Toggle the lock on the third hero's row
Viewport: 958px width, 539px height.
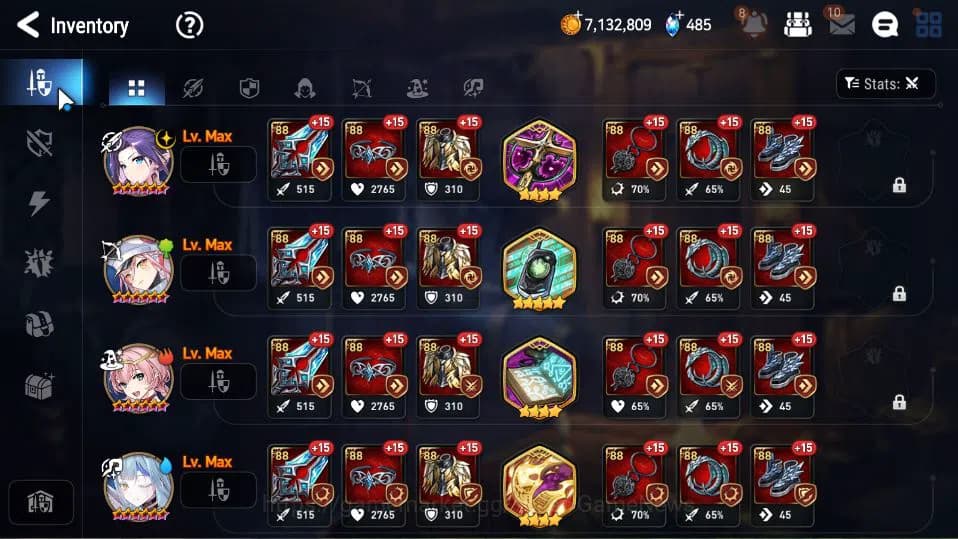(899, 402)
